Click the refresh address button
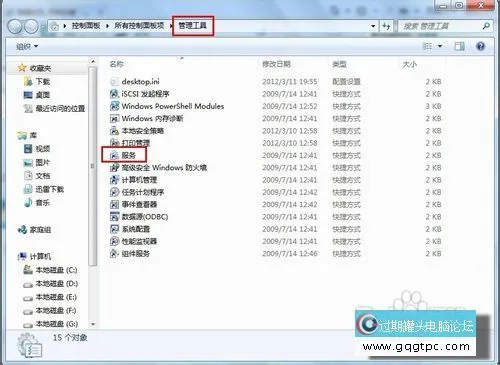The height and width of the screenshot is (365, 500). click(387, 26)
